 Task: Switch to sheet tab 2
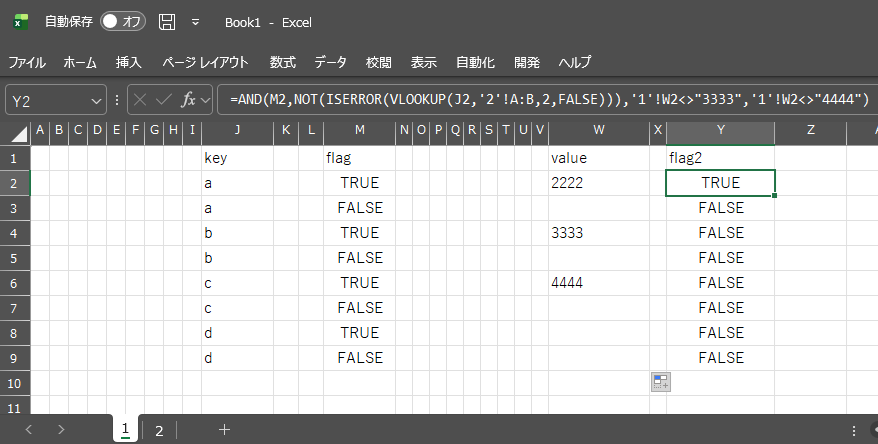coord(159,430)
